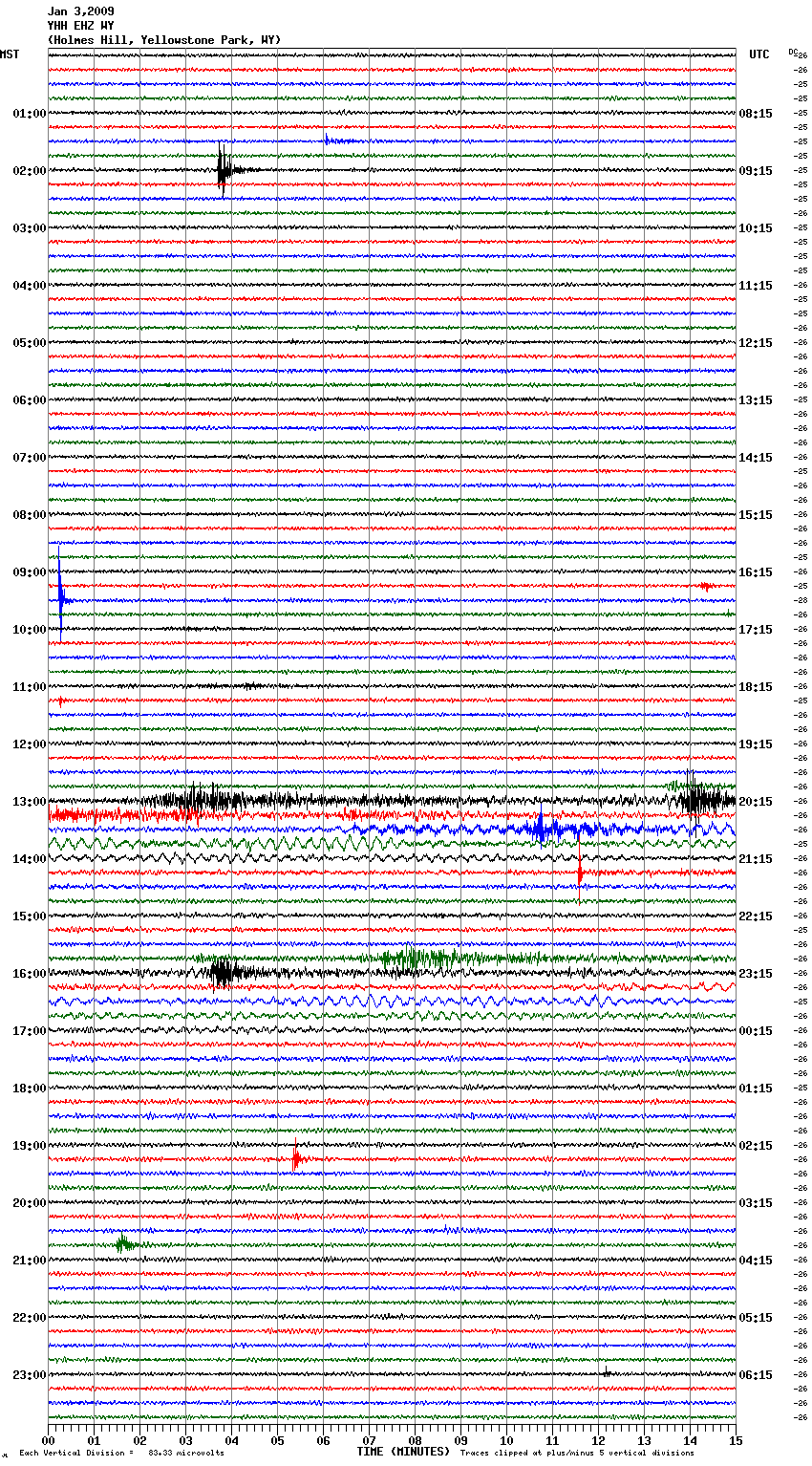Click the "19:00" MST time label

[x=29, y=1146]
